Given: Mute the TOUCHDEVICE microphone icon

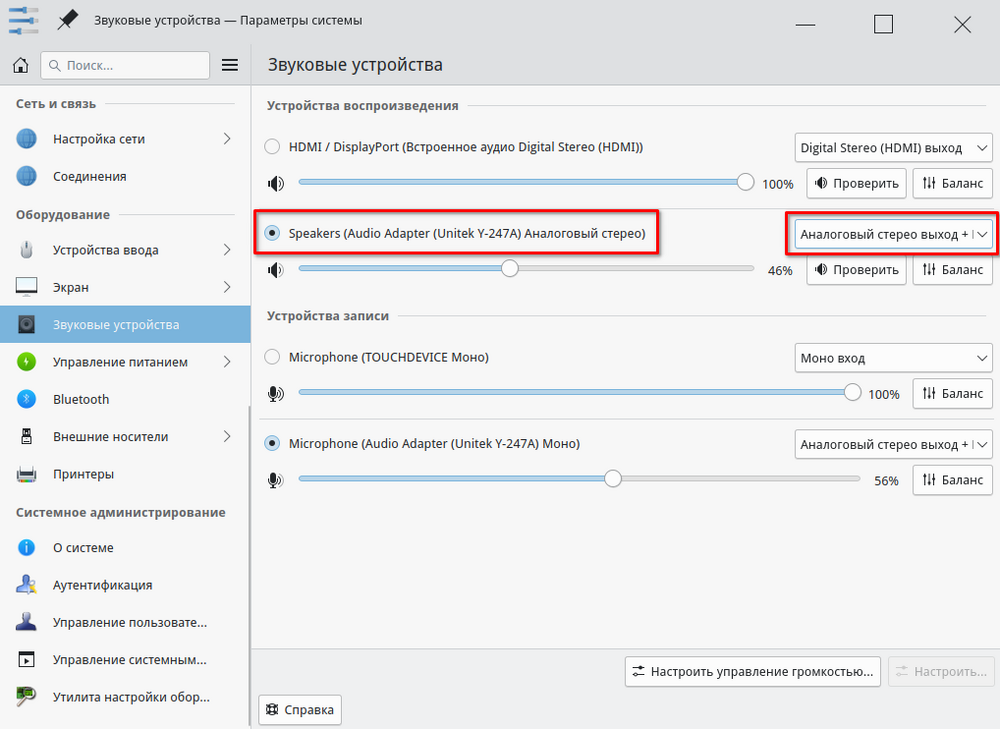Looking at the screenshot, I should tap(276, 394).
